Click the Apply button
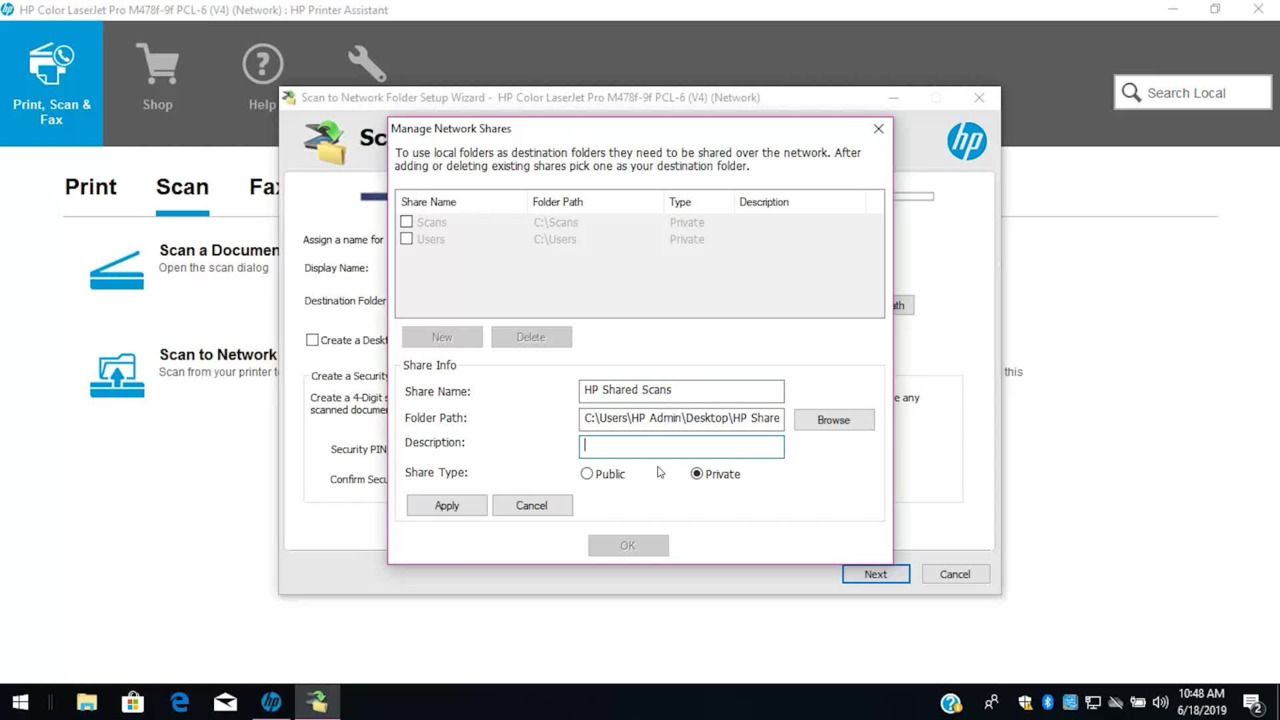Image resolution: width=1280 pixels, height=720 pixels. (x=447, y=506)
